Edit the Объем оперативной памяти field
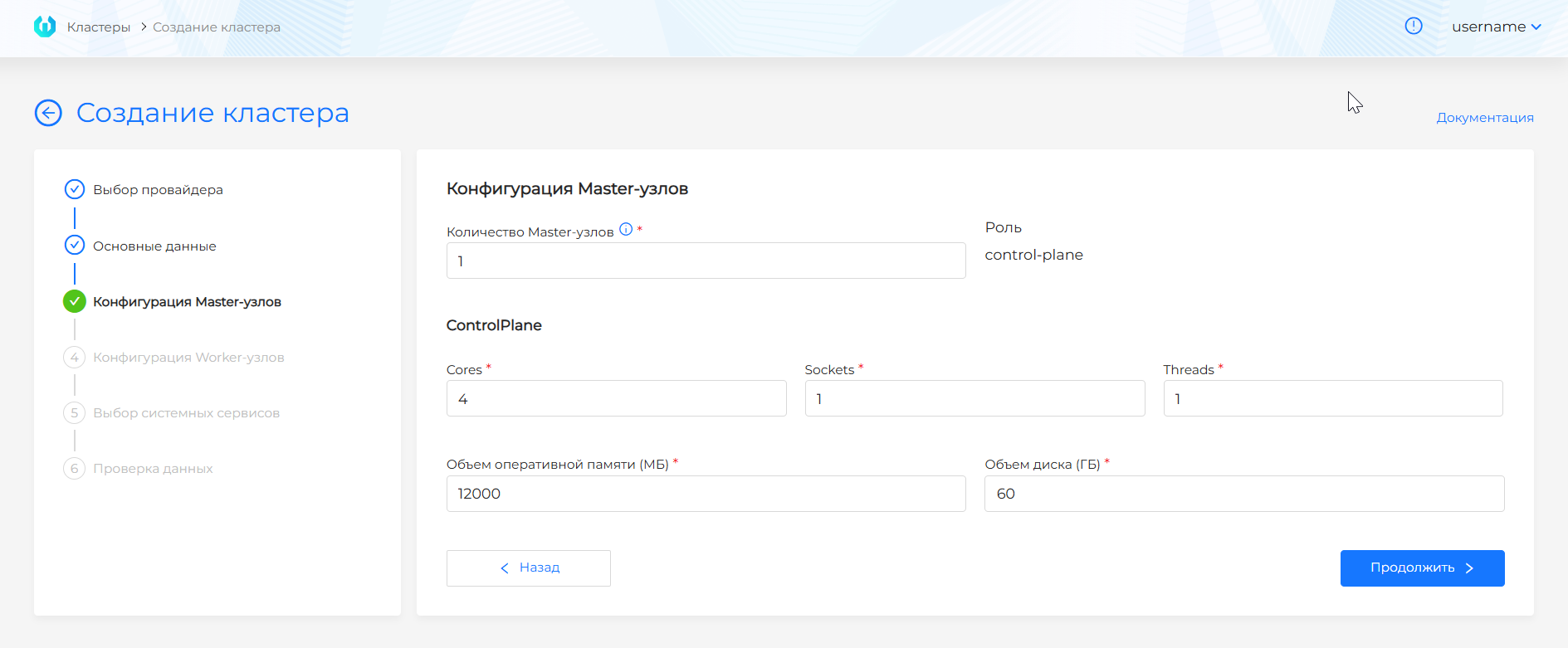 pos(706,494)
